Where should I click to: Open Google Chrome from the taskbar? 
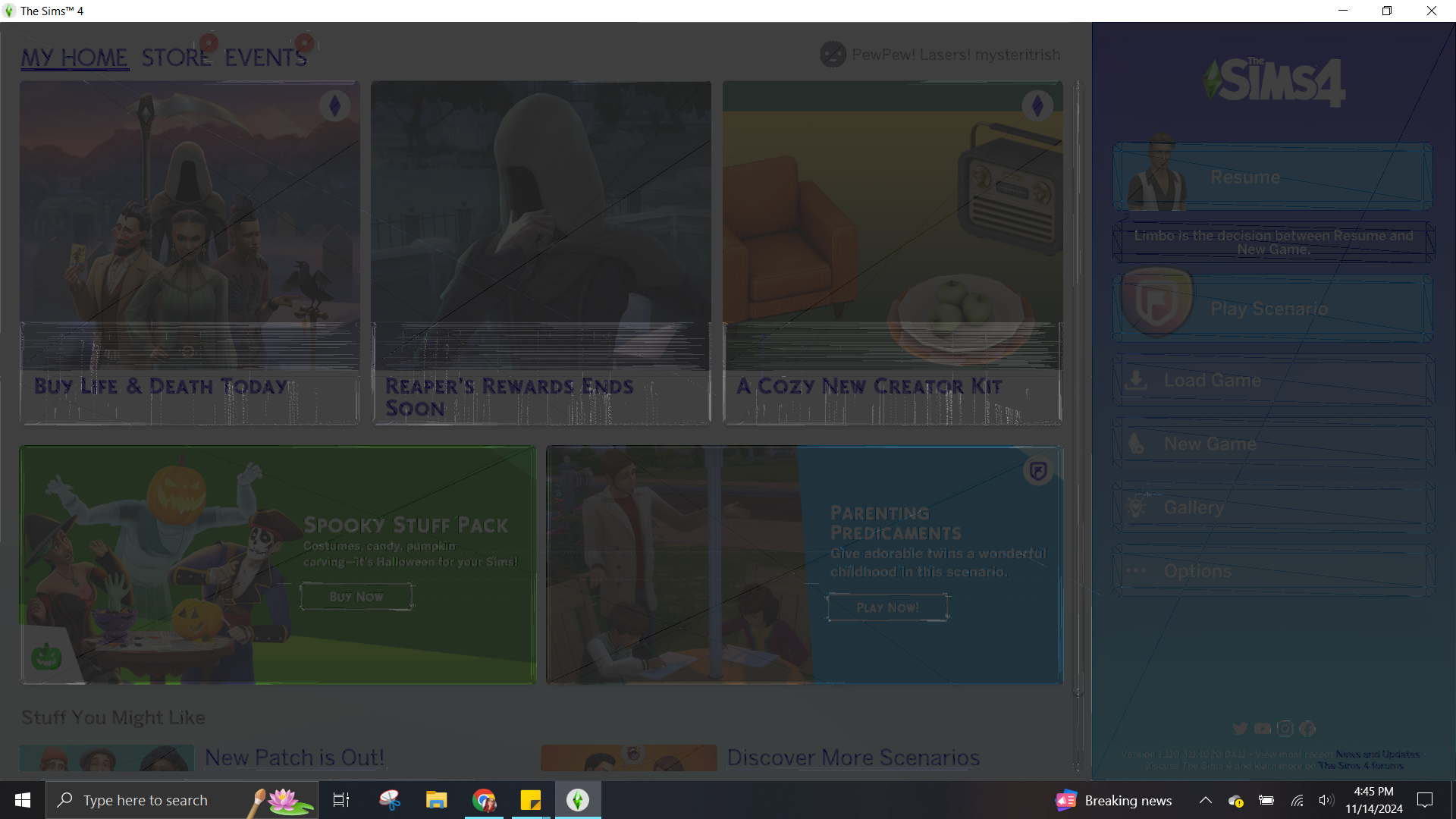pyautogui.click(x=484, y=800)
